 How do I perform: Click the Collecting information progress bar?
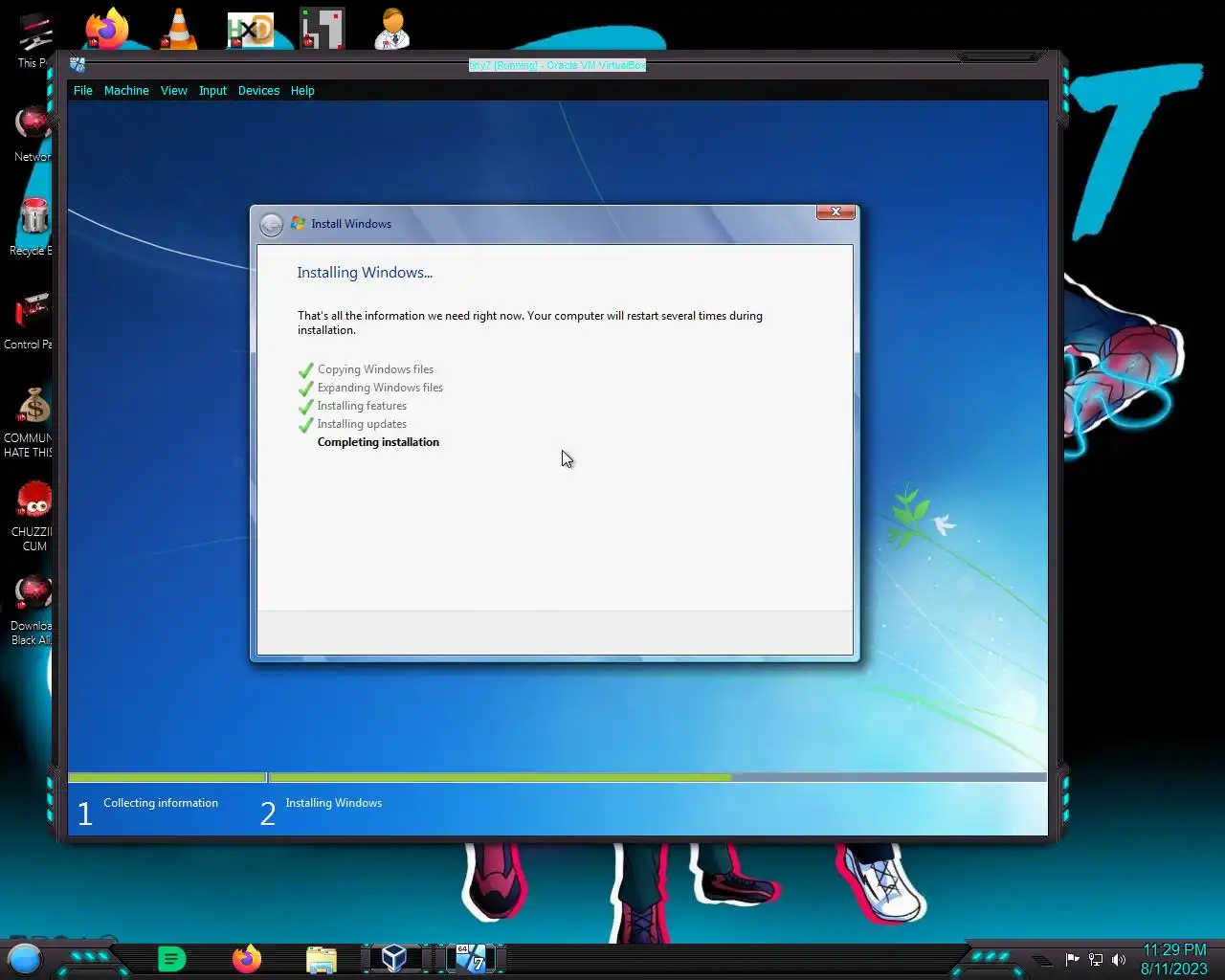click(x=167, y=777)
